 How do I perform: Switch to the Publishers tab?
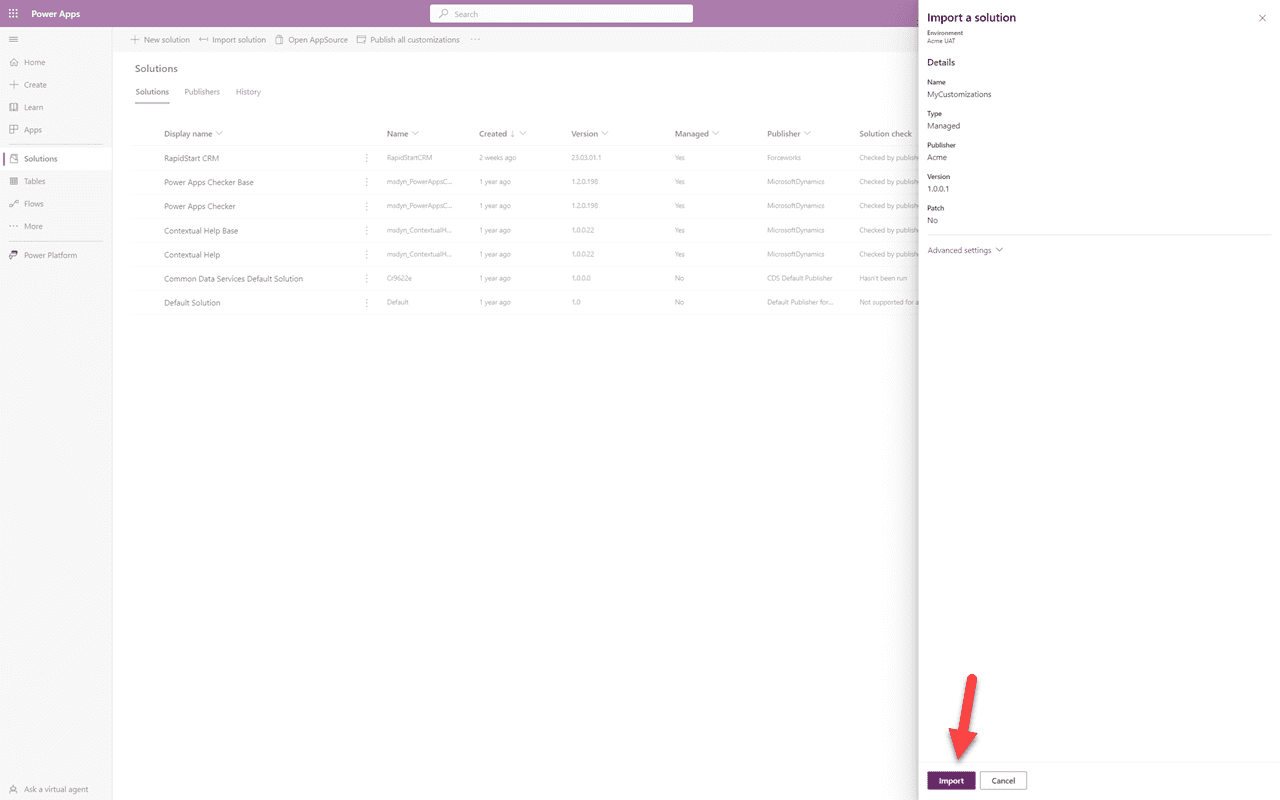tap(201, 91)
